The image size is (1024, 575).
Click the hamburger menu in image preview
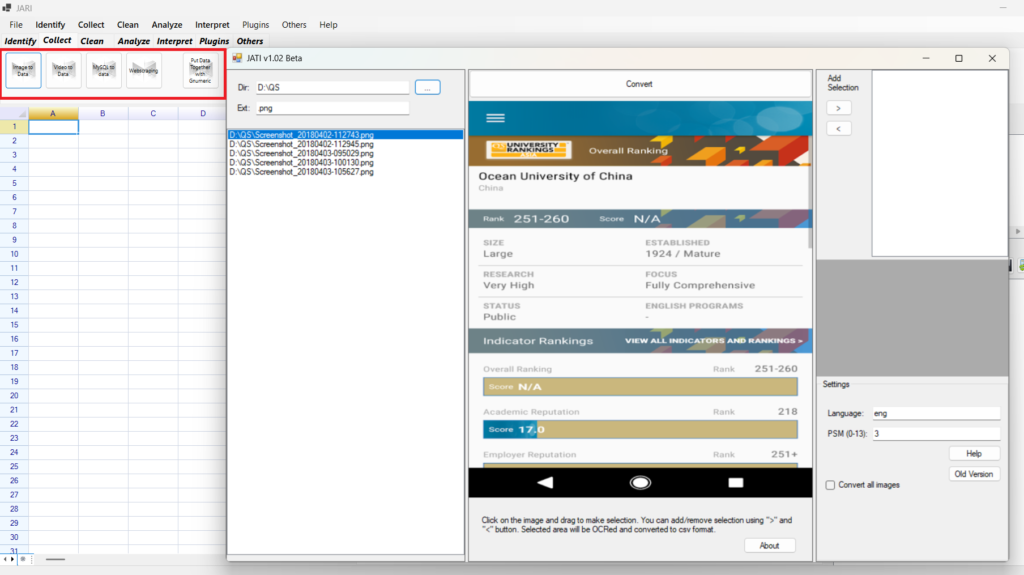pos(495,117)
